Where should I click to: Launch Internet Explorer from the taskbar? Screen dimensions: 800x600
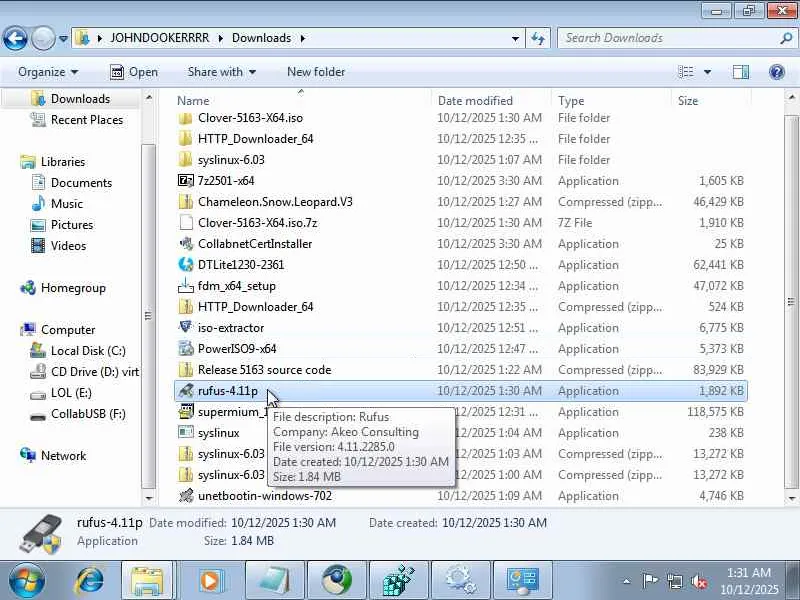tap(90, 581)
